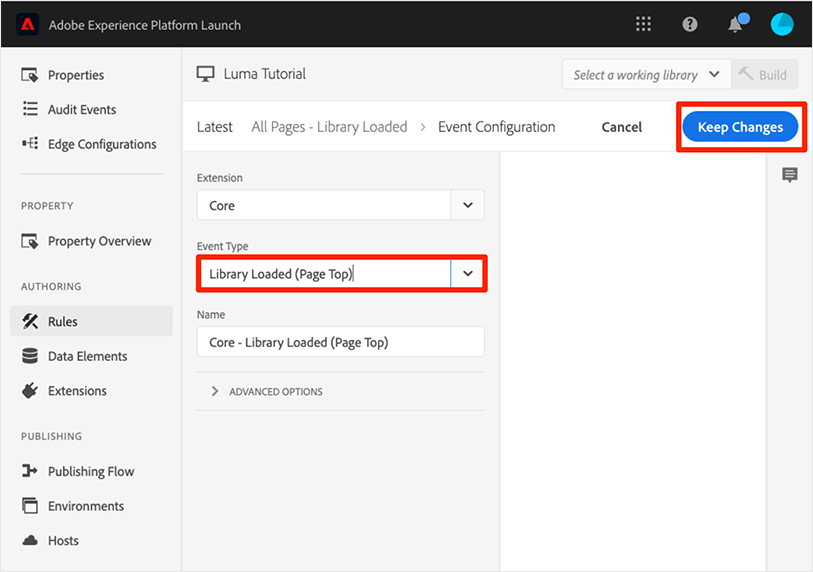Viewport: 813px width, 572px height.
Task: Click inside the Event Type text field
Action: [324, 273]
